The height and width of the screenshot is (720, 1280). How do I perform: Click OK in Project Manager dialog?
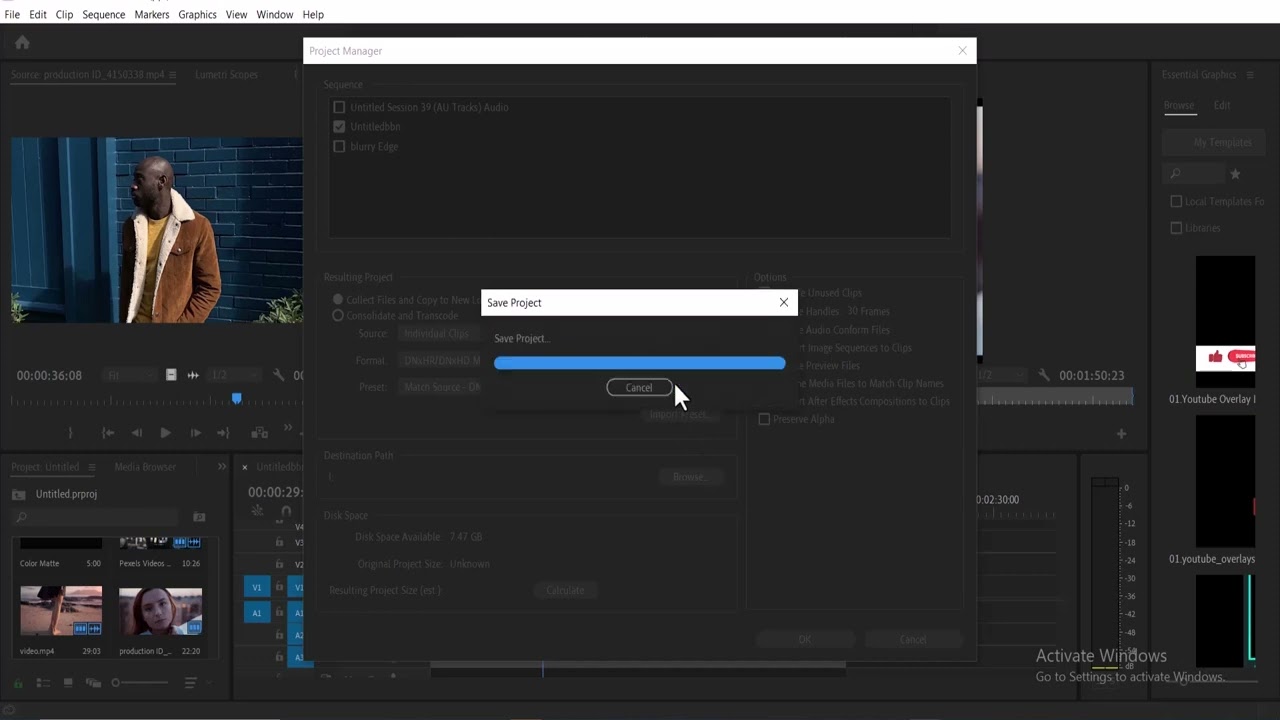tap(805, 640)
